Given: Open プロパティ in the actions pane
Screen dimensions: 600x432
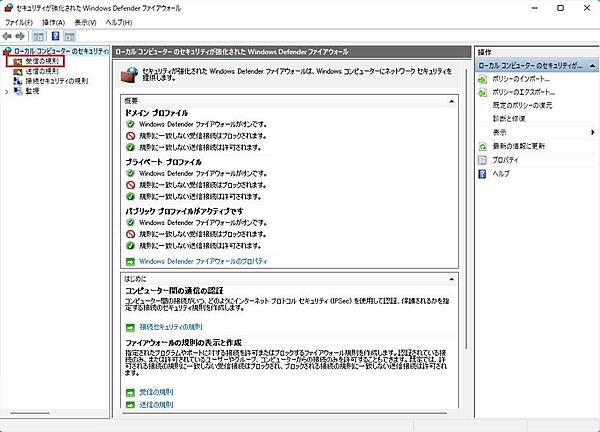Looking at the screenshot, I should tap(505, 160).
